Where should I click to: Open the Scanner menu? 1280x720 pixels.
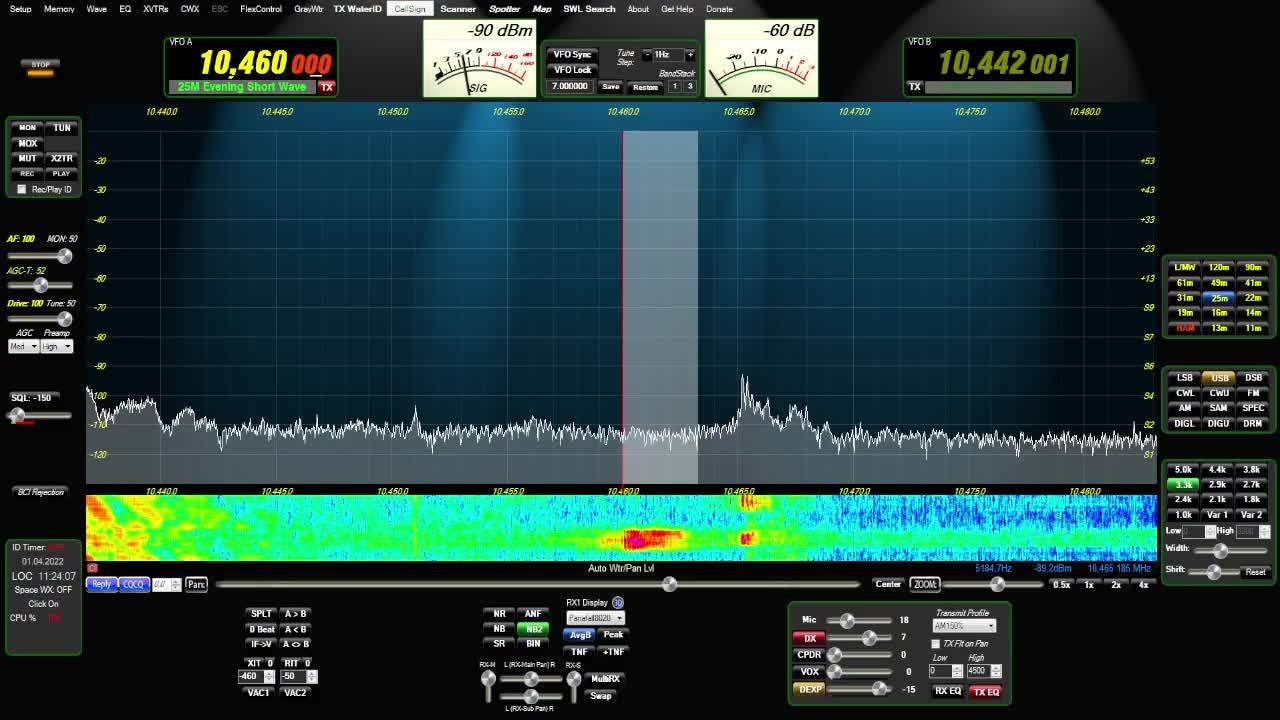[x=458, y=9]
